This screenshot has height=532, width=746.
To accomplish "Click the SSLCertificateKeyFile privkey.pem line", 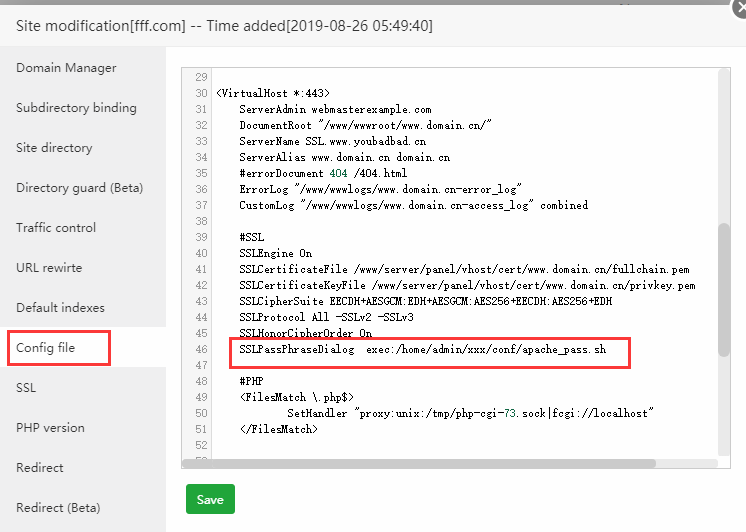I will 467,286.
